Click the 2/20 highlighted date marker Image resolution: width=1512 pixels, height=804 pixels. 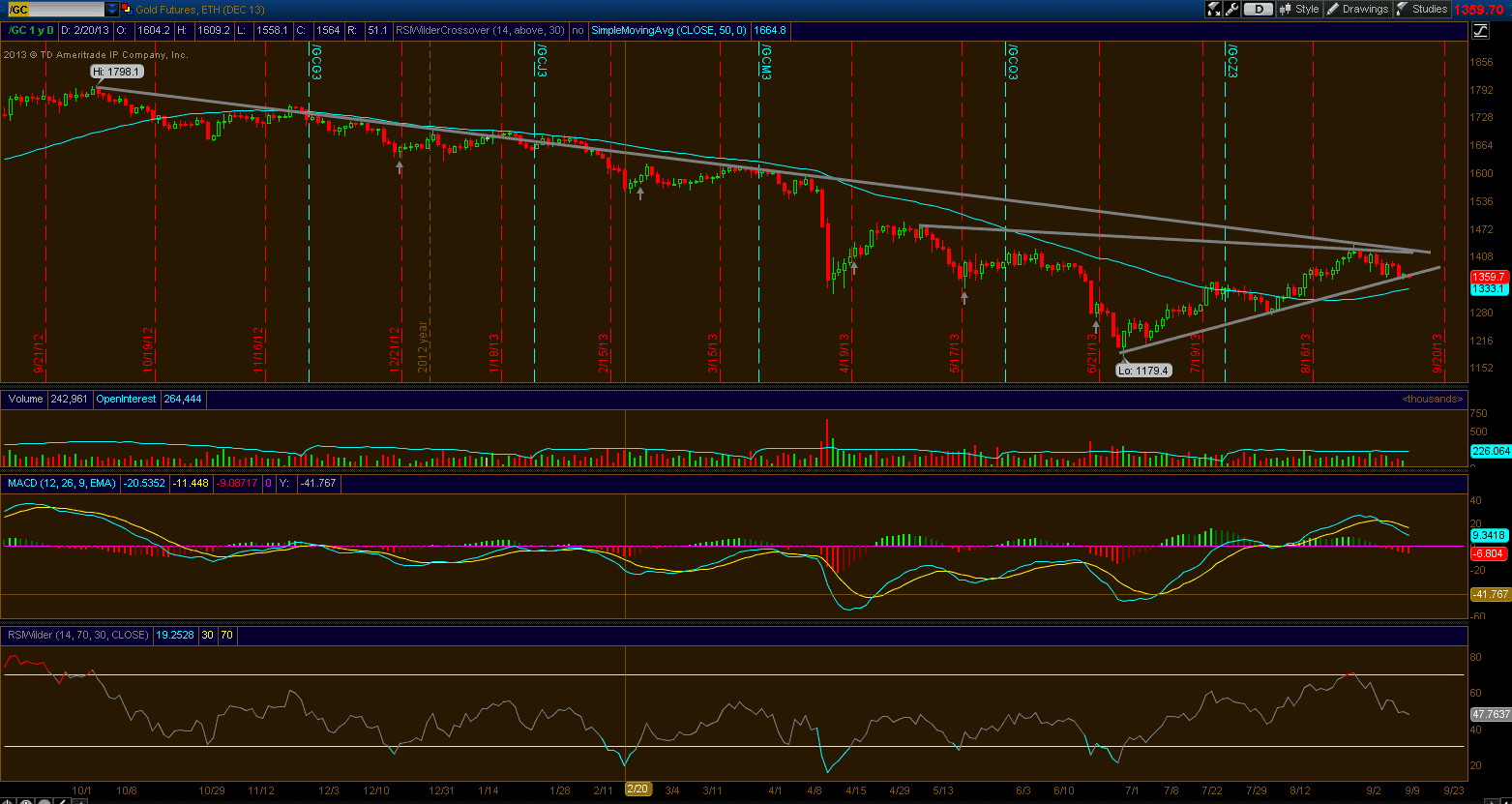pyautogui.click(x=638, y=789)
